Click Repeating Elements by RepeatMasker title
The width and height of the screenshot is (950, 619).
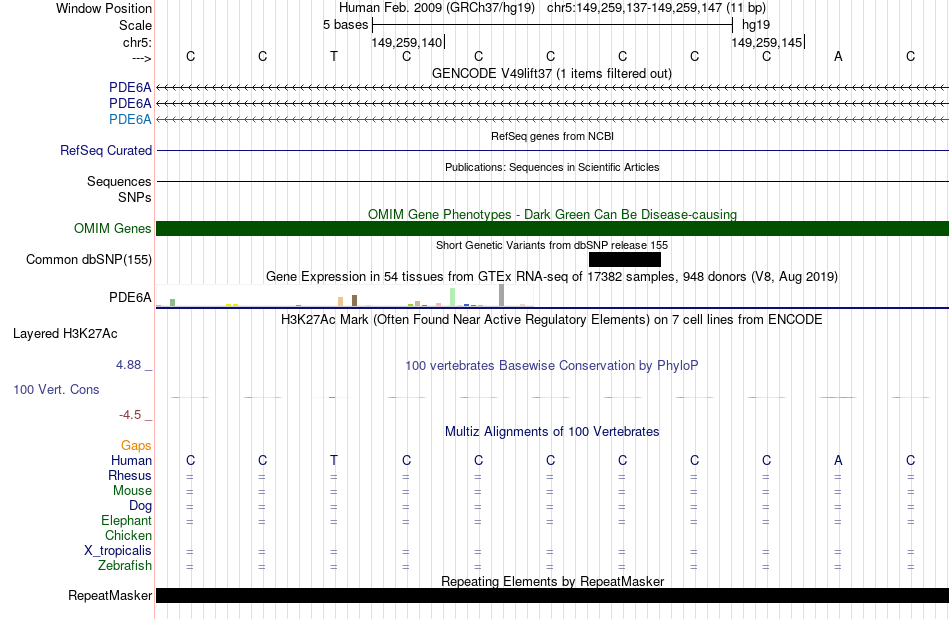(x=552, y=581)
